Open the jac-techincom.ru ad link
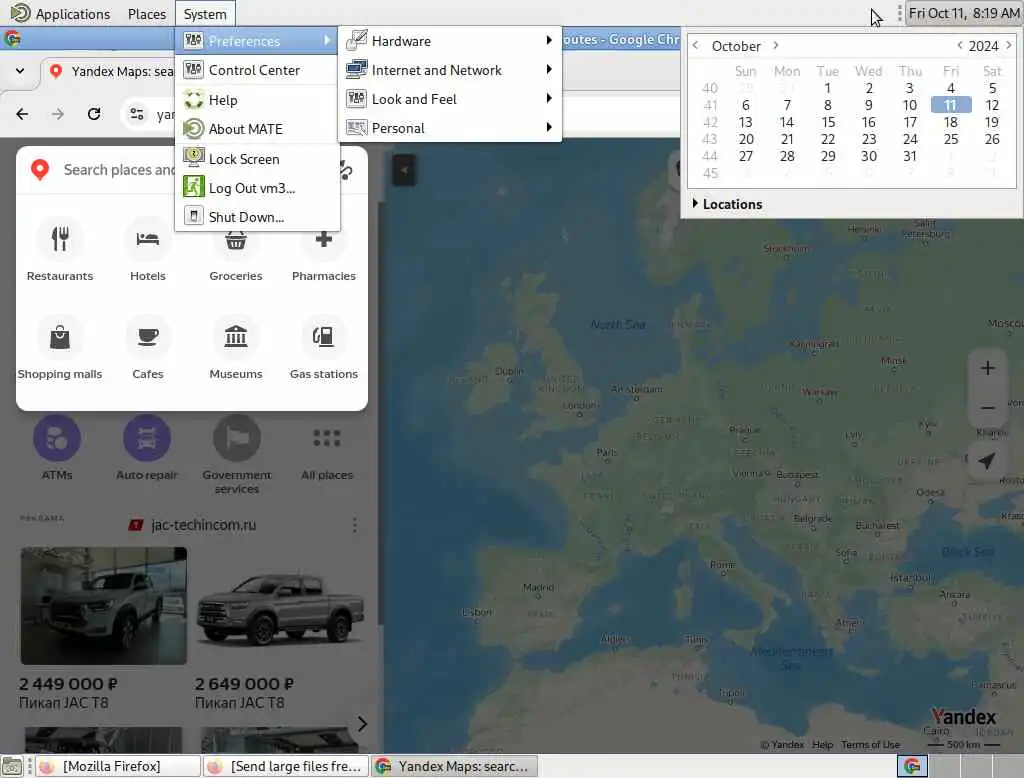 tap(204, 525)
